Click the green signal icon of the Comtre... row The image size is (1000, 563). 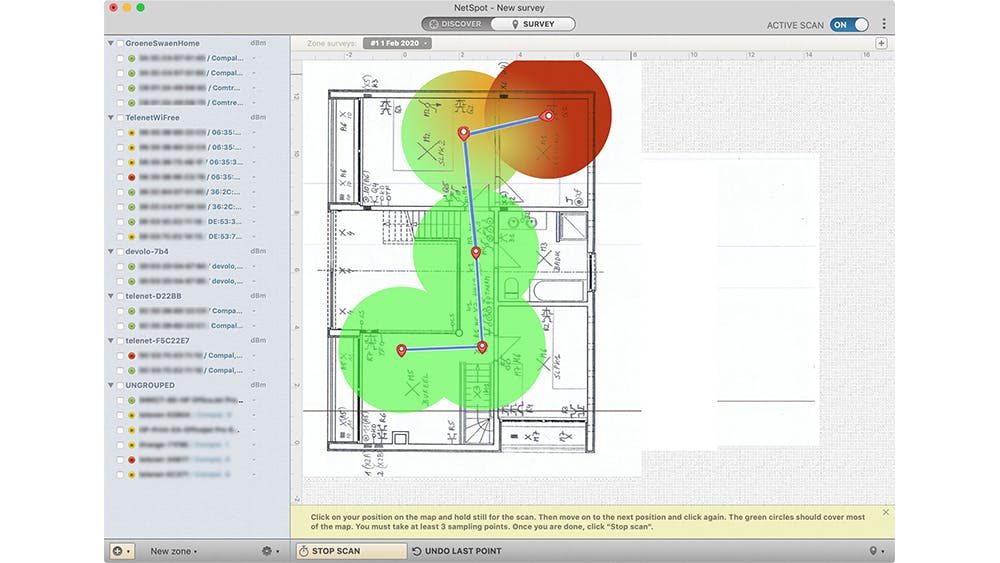pyautogui.click(x=131, y=103)
